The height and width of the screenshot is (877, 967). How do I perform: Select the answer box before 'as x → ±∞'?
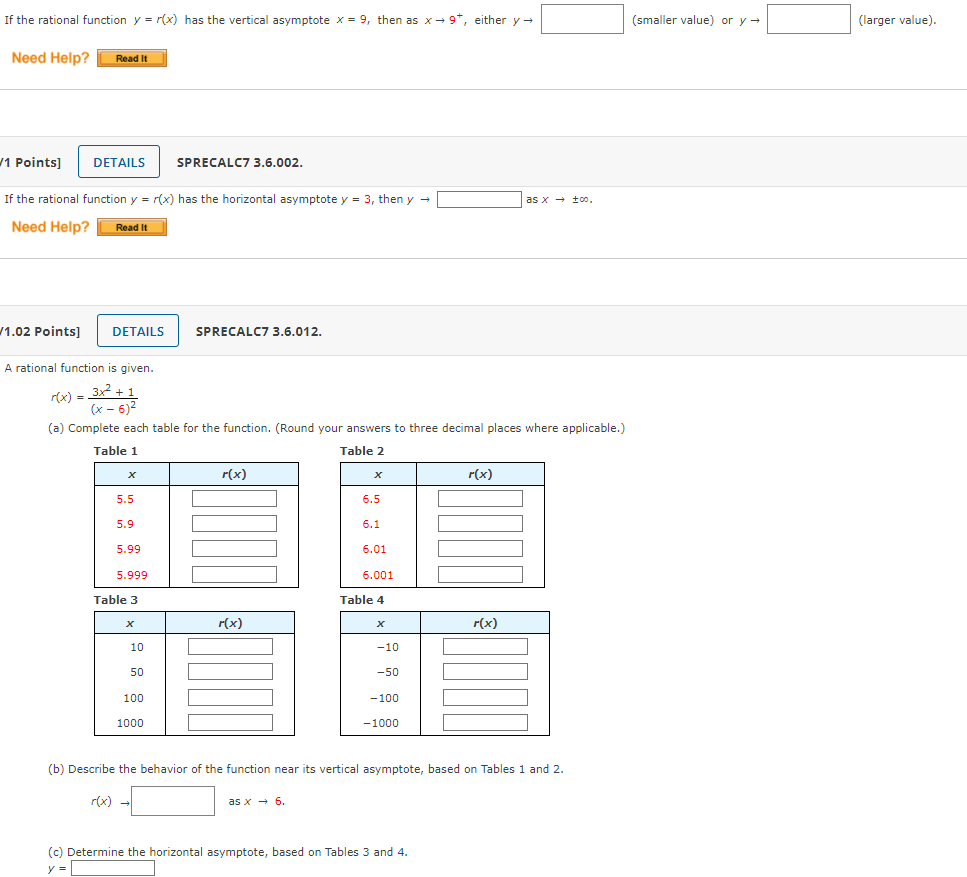click(479, 199)
